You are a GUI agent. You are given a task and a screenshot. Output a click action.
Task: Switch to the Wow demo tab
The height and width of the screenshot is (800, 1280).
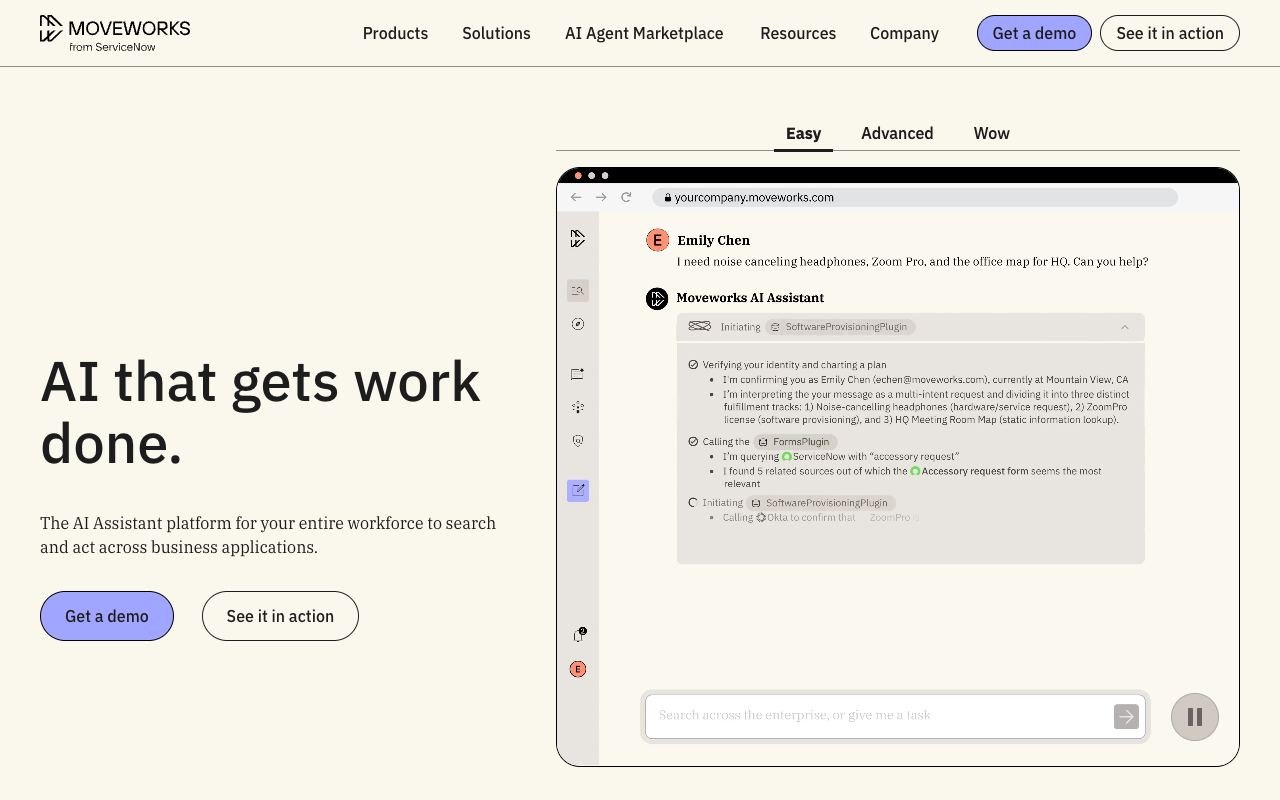(991, 134)
